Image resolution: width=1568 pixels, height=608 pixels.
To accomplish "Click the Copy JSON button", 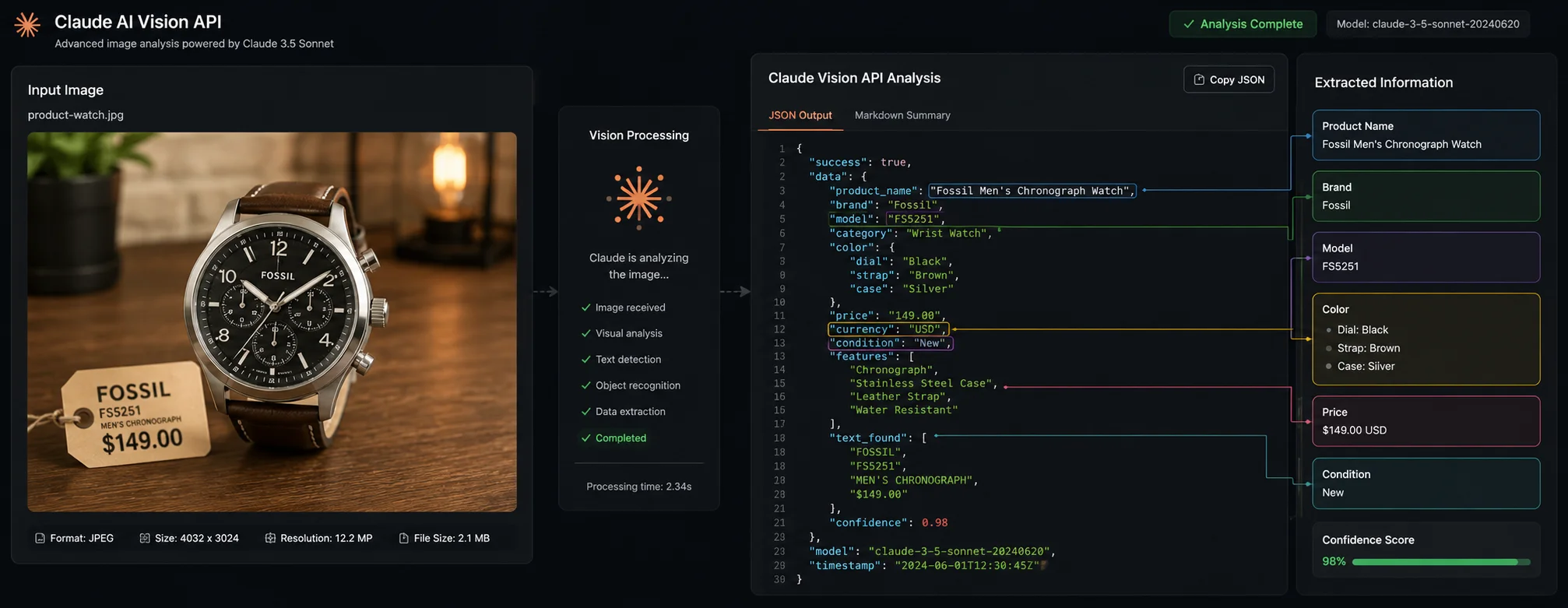I will (1229, 79).
